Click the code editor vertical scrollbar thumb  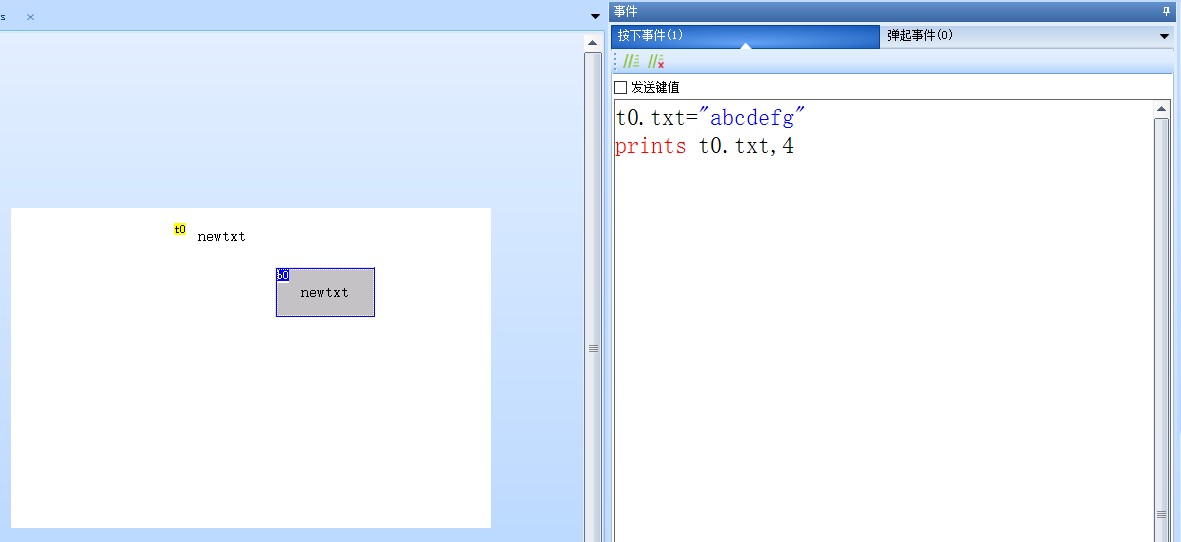click(x=1161, y=320)
